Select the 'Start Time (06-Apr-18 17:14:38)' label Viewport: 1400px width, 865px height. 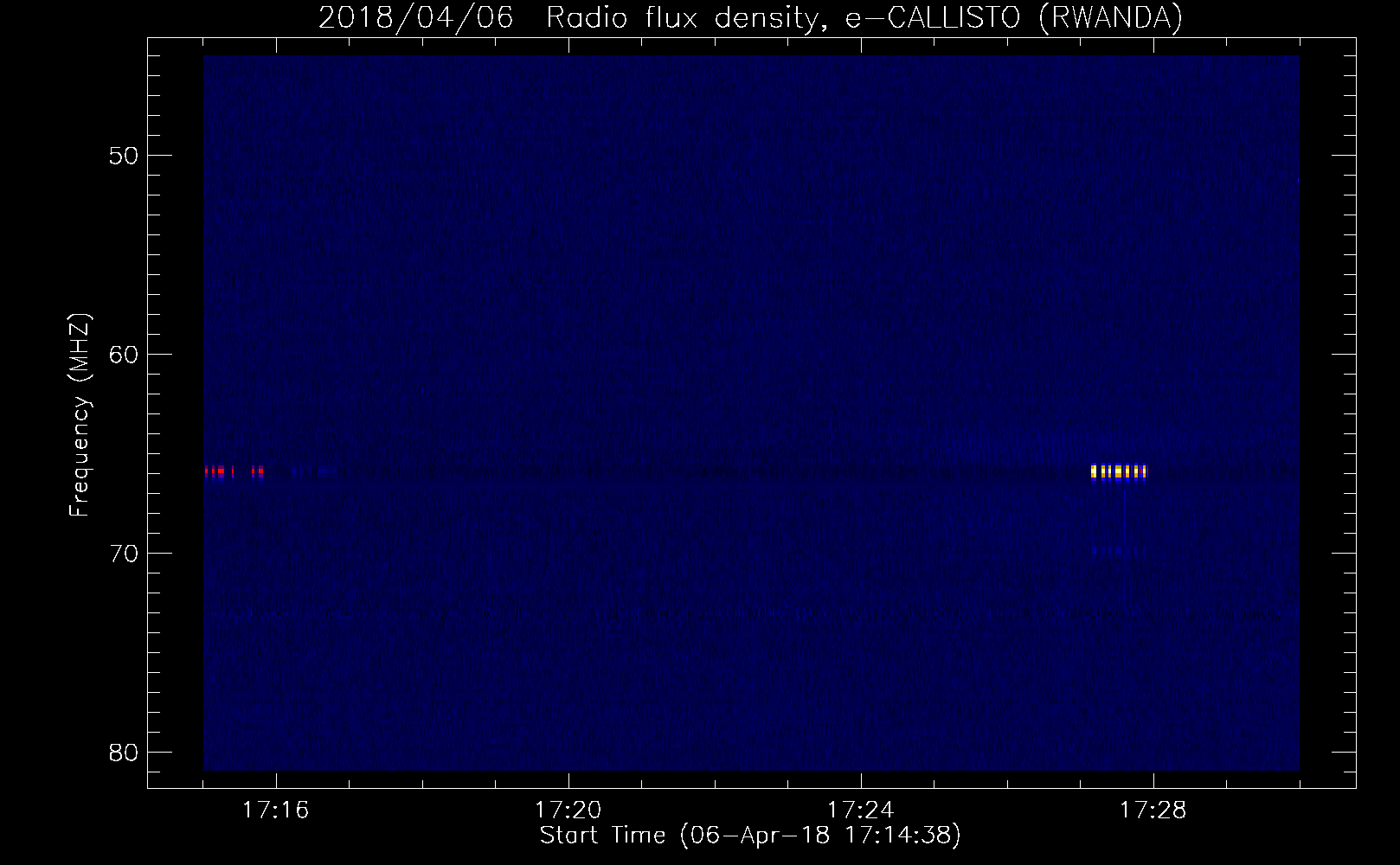click(750, 836)
